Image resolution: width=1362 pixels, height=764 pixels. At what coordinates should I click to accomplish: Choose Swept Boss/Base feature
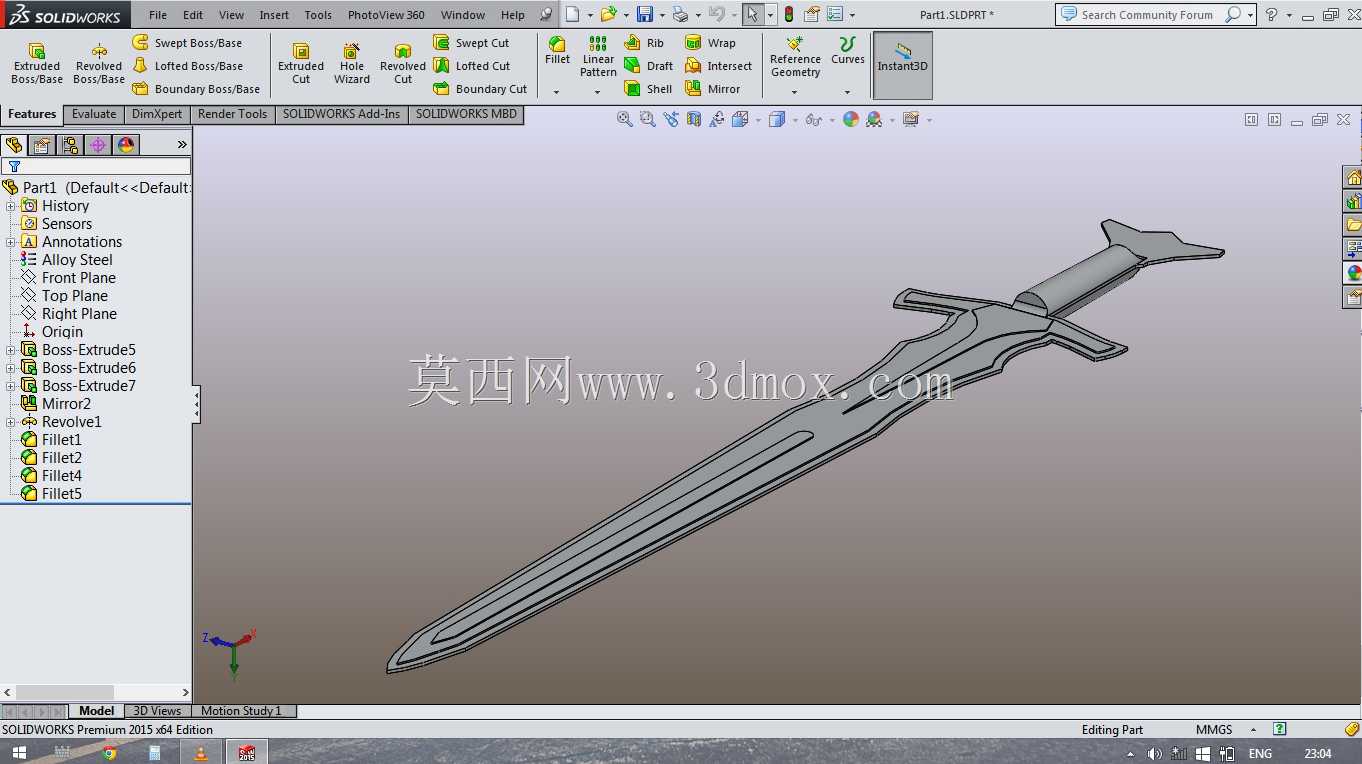(187, 43)
